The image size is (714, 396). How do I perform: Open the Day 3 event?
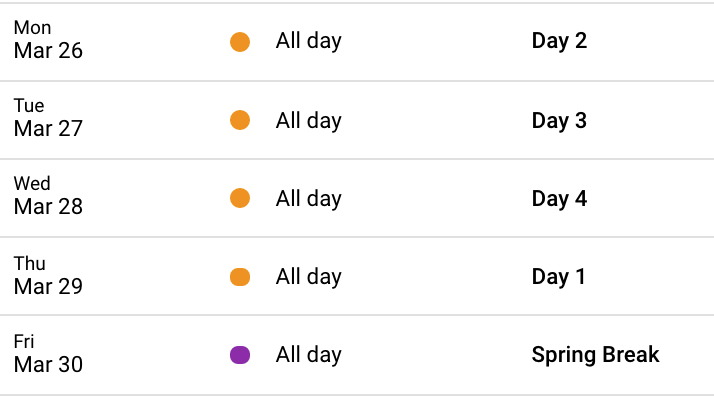[559, 121]
